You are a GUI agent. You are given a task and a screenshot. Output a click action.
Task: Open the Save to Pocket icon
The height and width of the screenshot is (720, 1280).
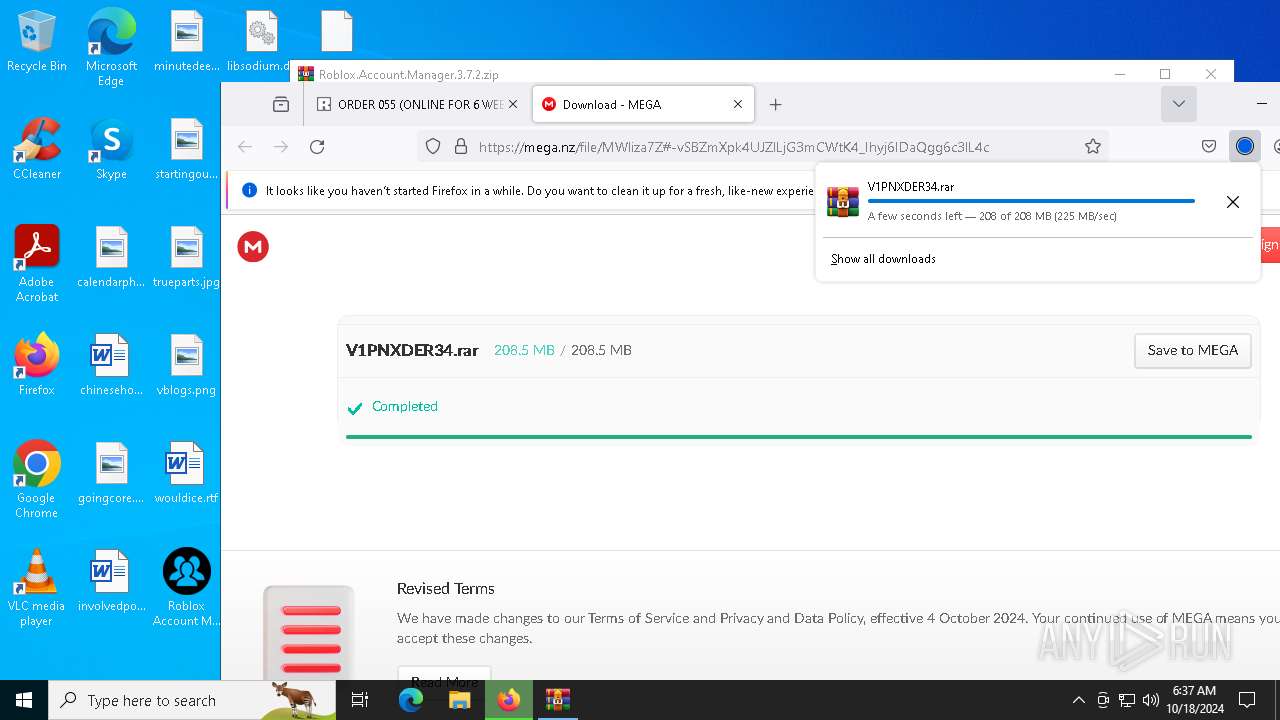pyautogui.click(x=1209, y=147)
